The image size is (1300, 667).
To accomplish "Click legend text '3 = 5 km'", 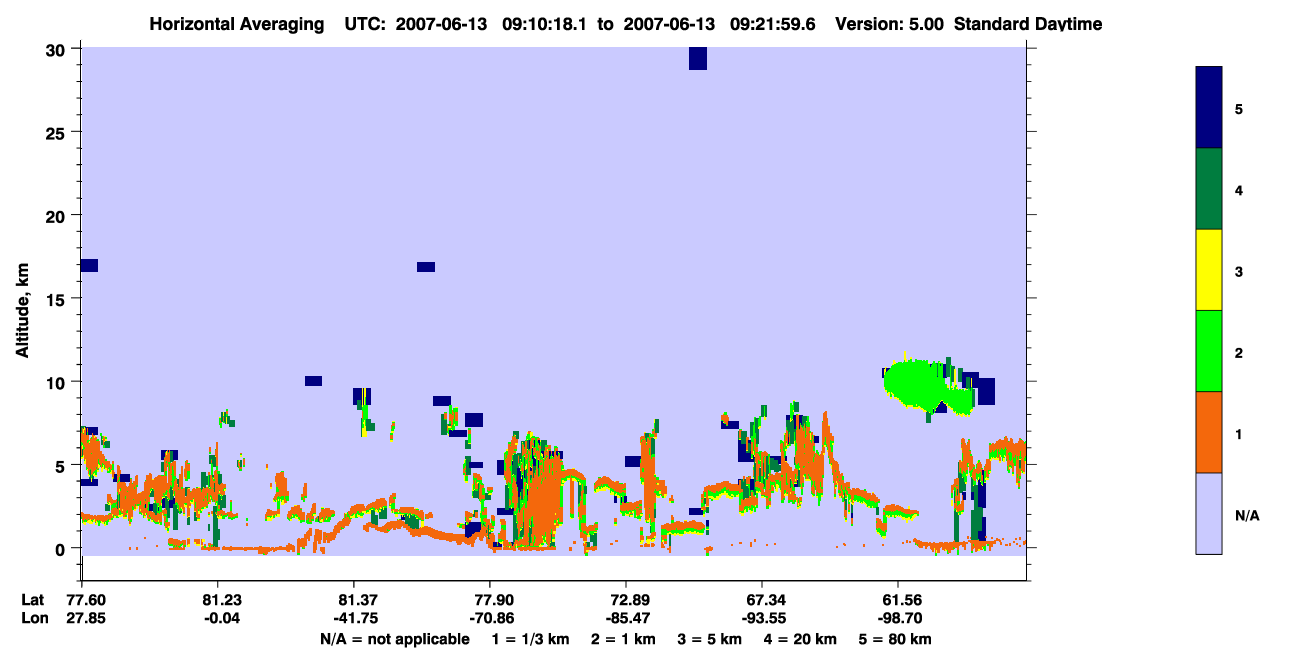I will click(x=711, y=639).
